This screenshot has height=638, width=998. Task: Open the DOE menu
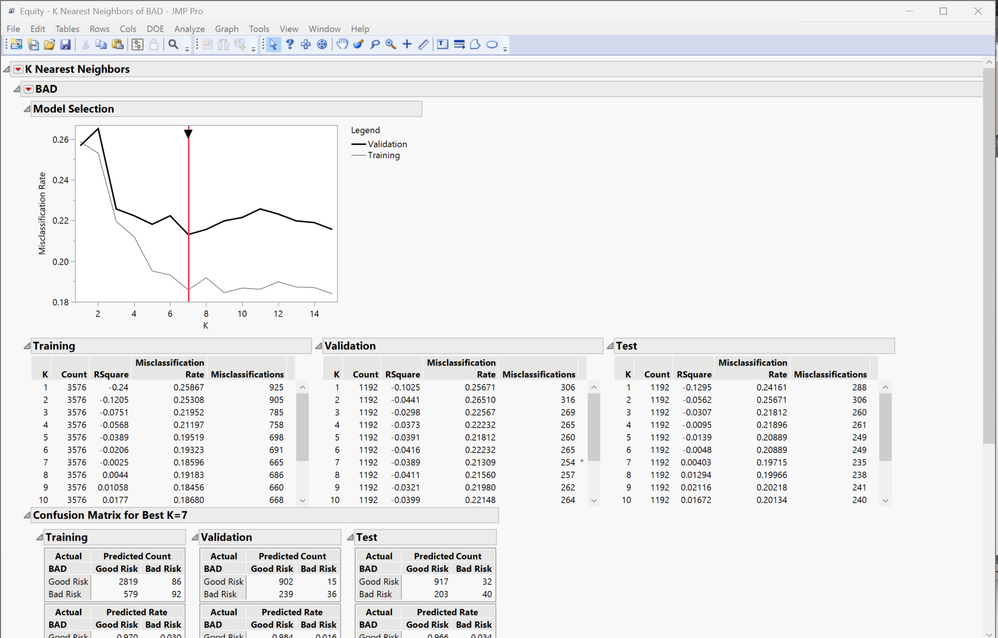155,29
